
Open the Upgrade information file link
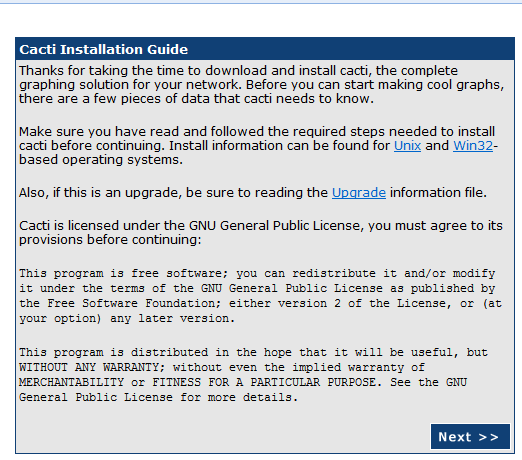click(359, 193)
